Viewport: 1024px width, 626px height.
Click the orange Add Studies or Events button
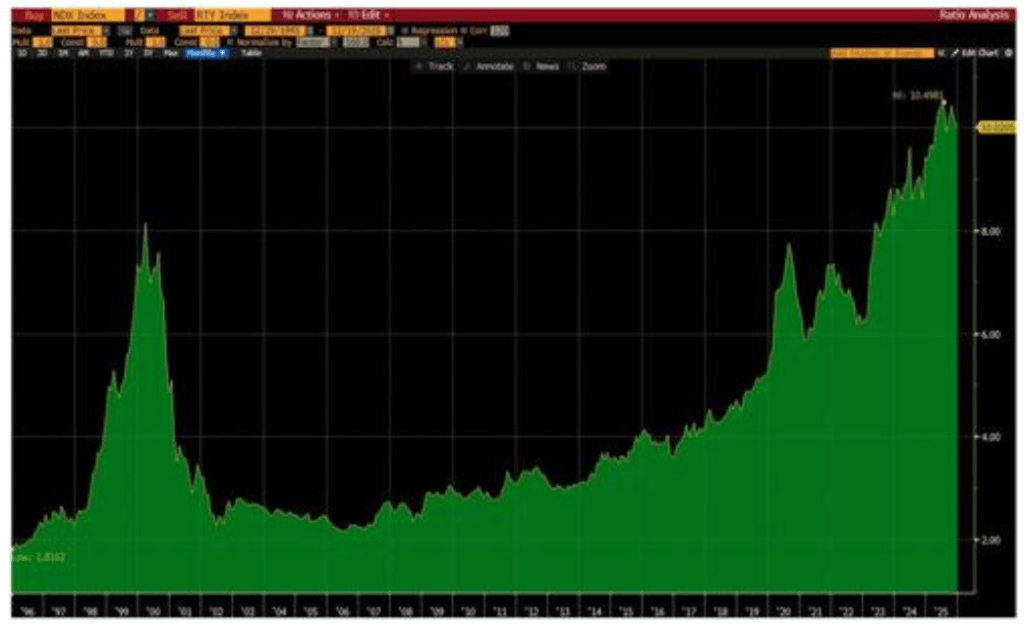pyautogui.click(x=881, y=52)
